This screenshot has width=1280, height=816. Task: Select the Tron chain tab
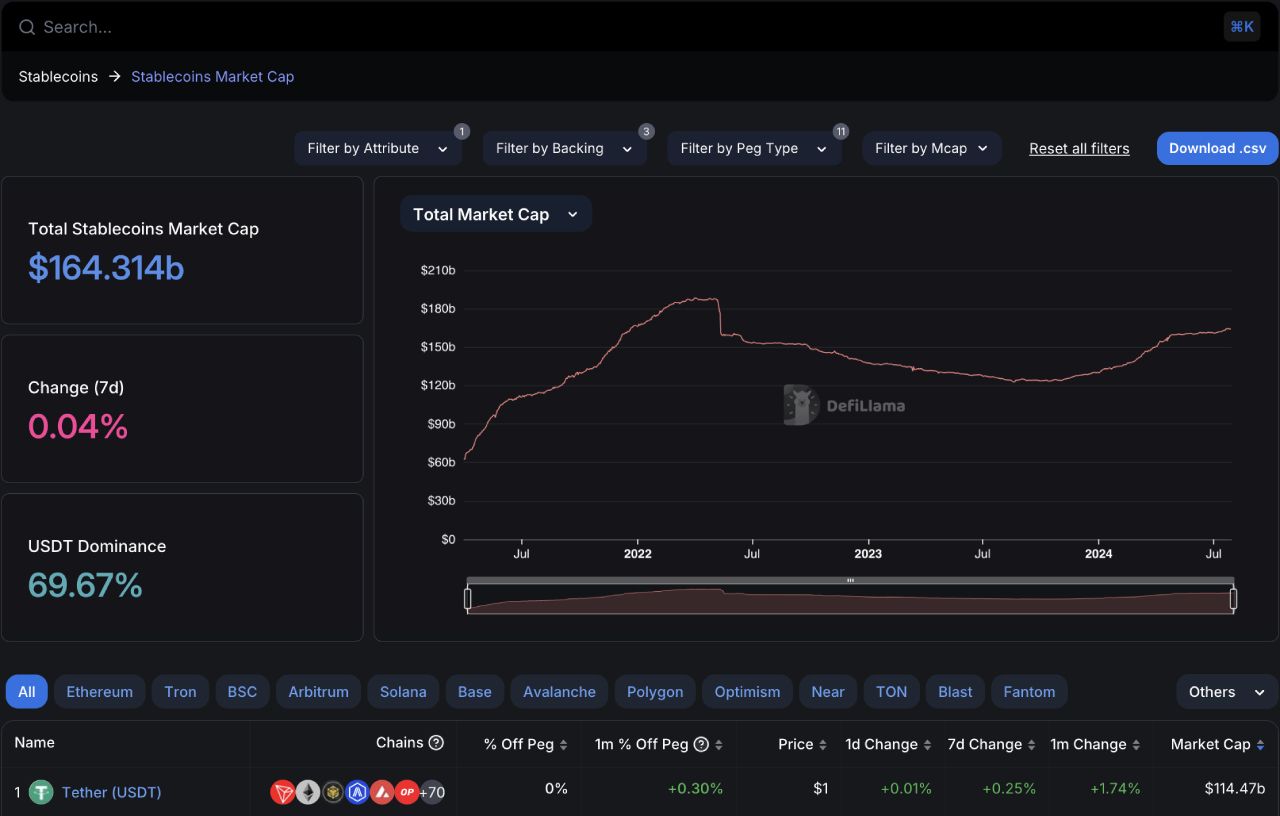point(180,692)
